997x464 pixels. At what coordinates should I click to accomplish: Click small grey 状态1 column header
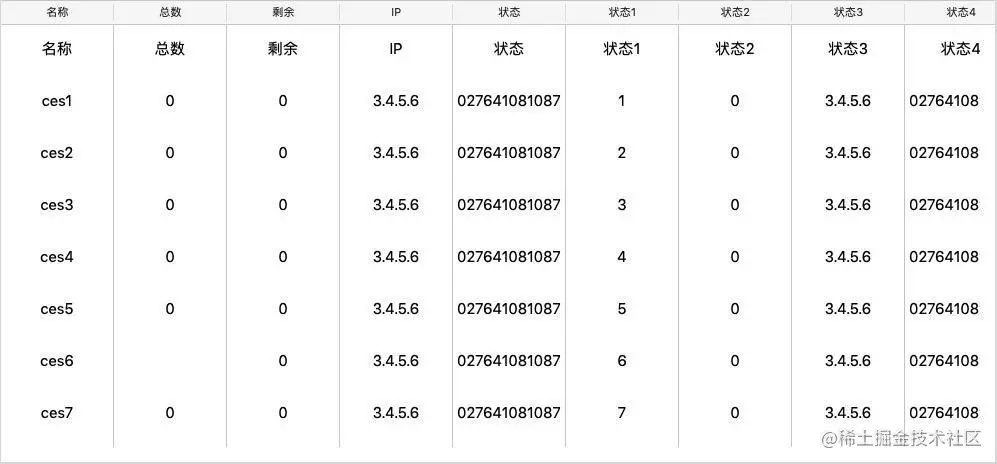(x=621, y=13)
